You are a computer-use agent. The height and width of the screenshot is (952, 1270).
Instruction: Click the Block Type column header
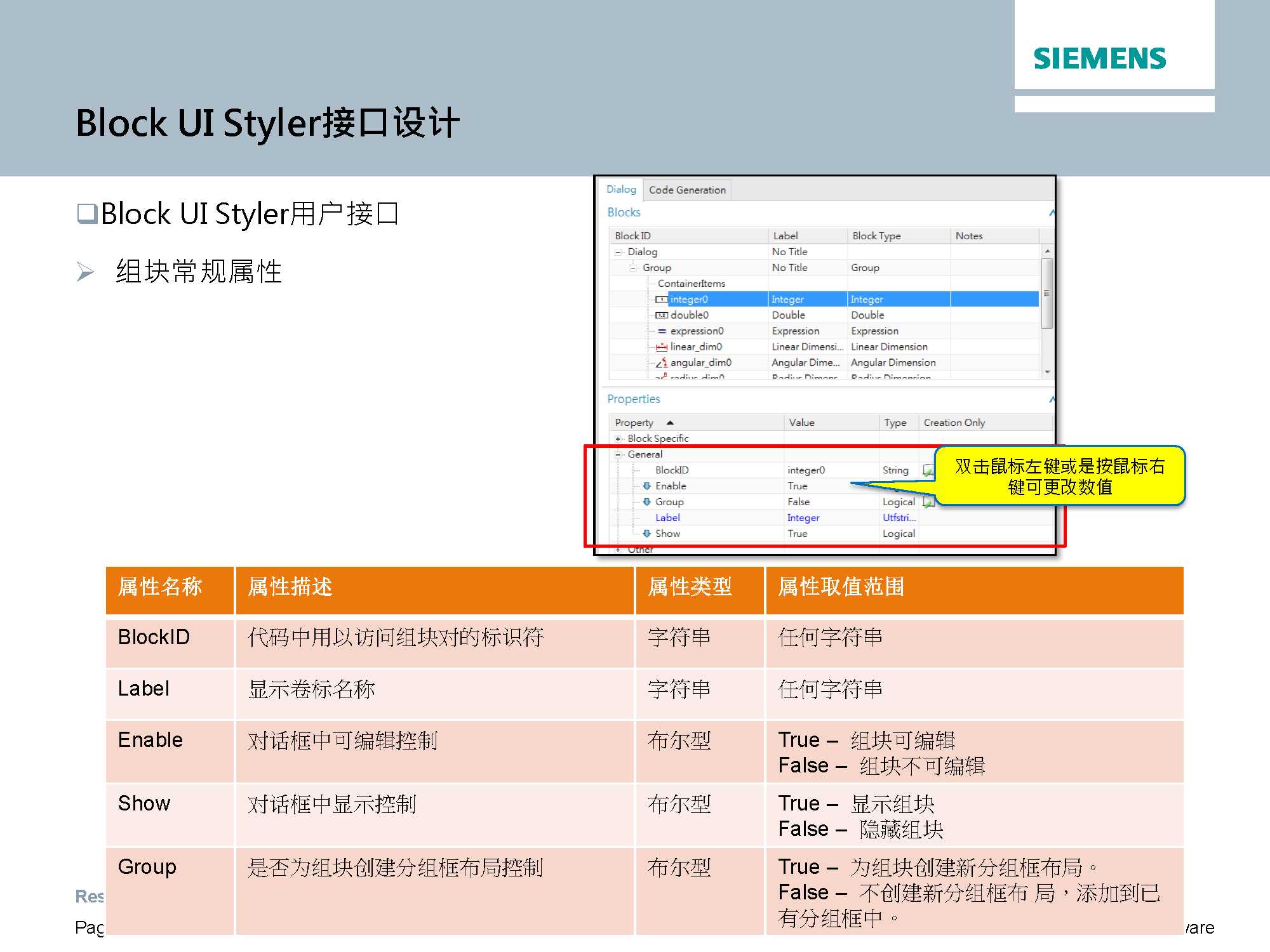[x=899, y=235]
